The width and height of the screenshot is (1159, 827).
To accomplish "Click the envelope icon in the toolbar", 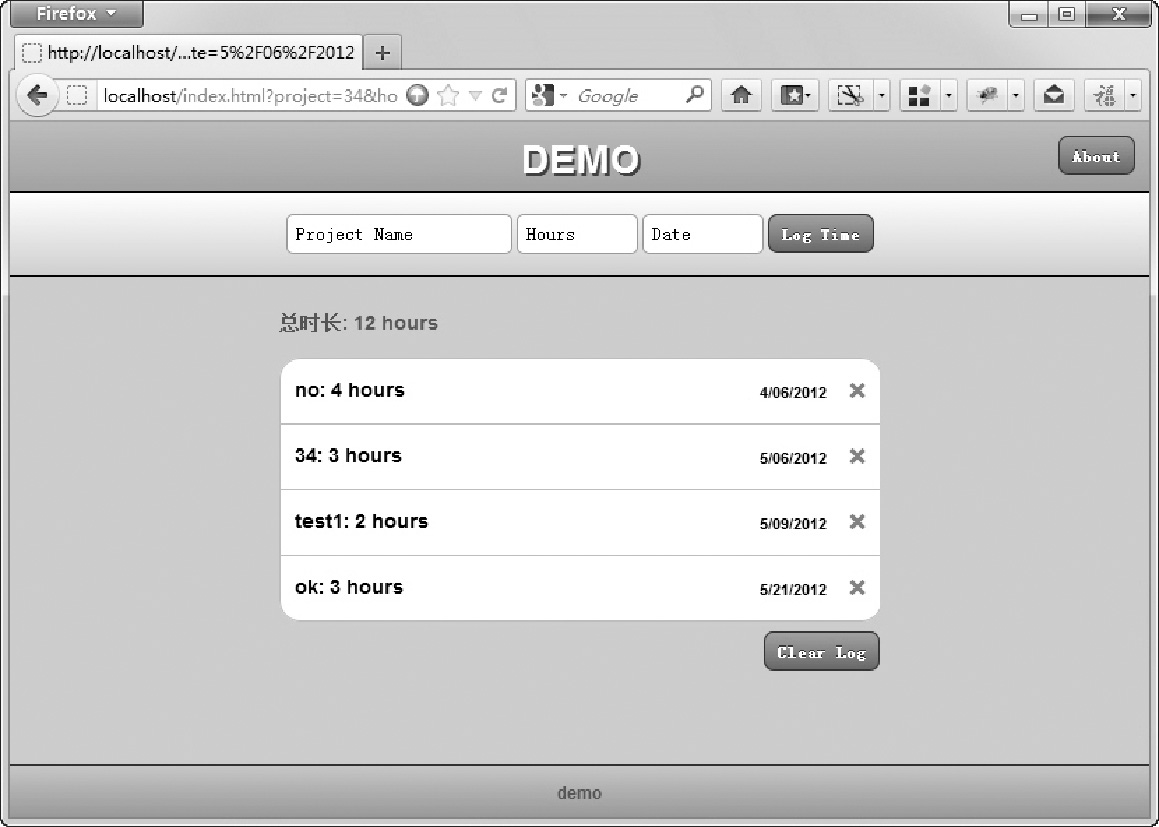I will coord(1053,95).
